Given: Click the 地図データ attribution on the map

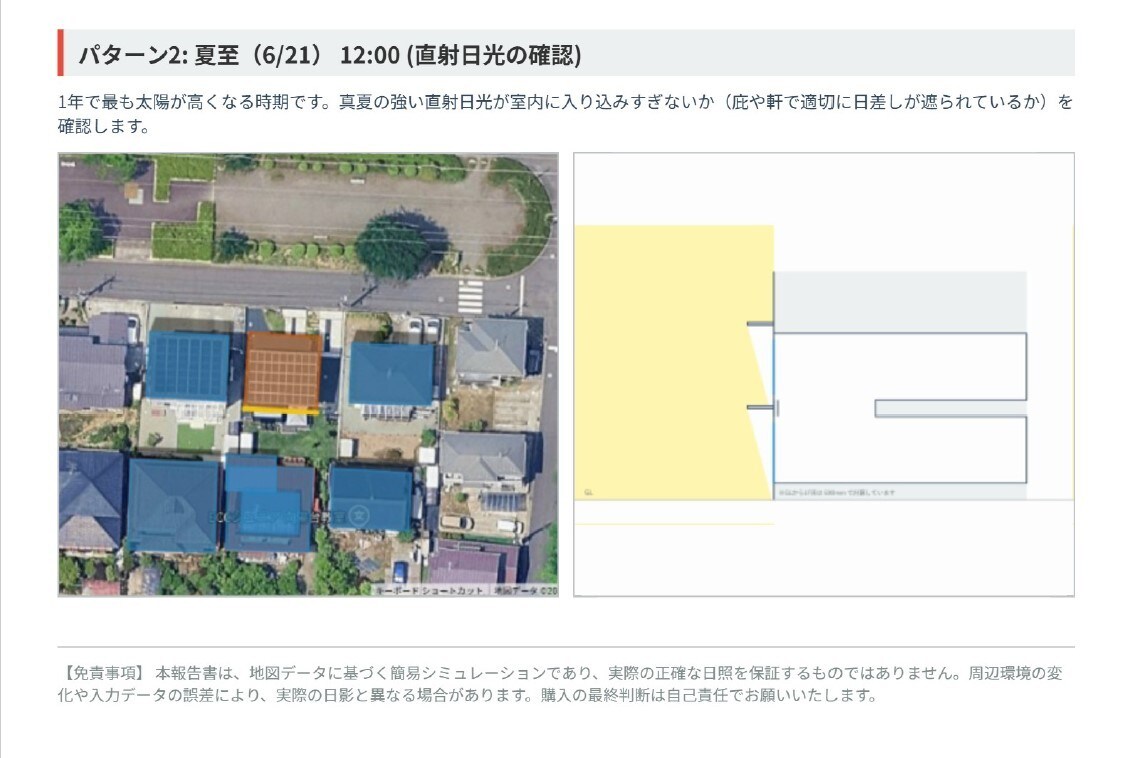Looking at the screenshot, I should 525,590.
